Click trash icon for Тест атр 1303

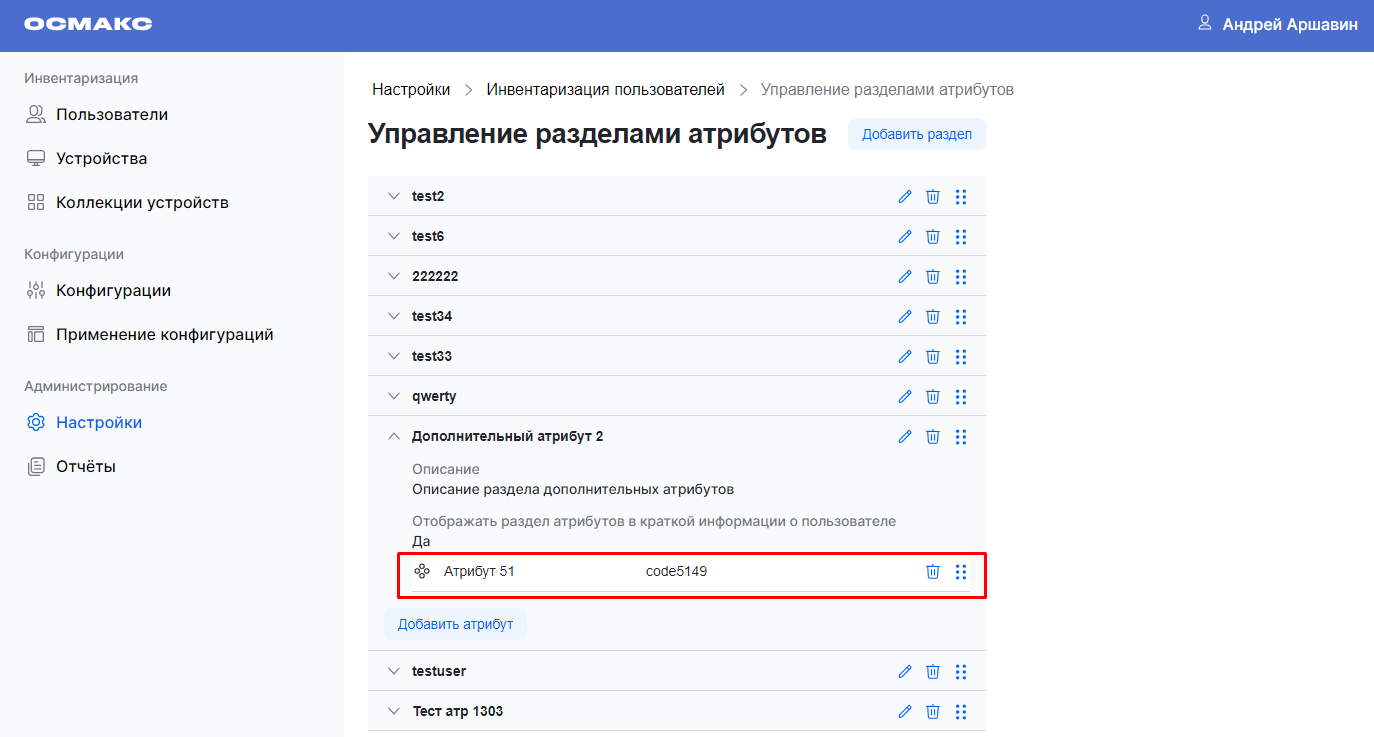933,712
